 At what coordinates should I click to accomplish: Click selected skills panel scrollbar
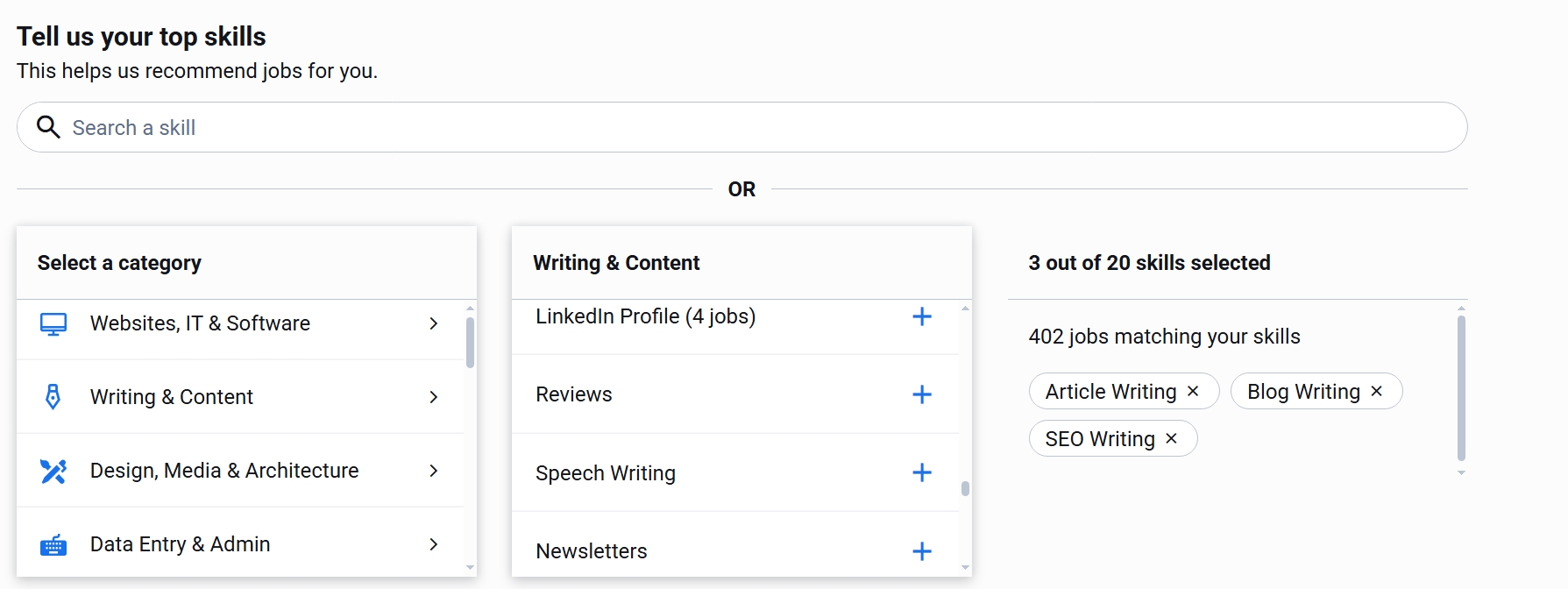click(x=1461, y=388)
